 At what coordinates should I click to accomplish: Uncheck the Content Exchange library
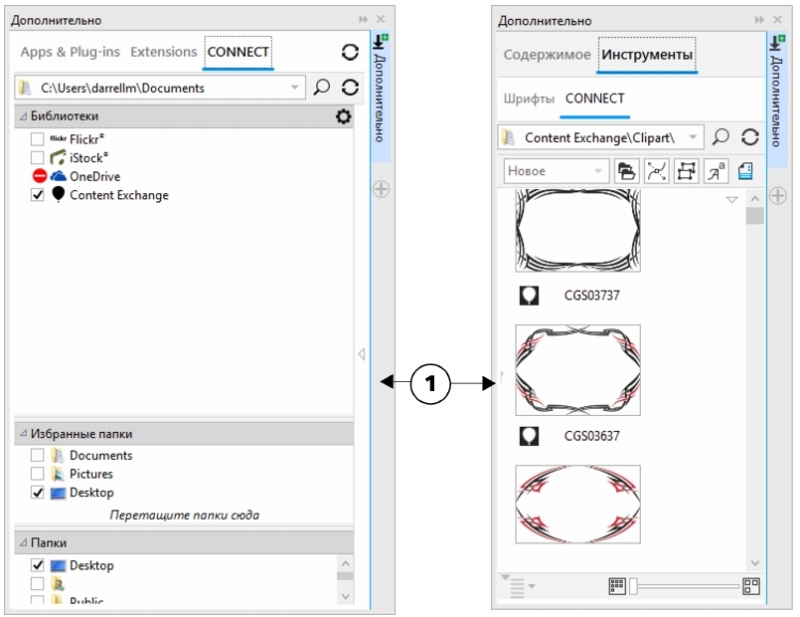pos(37,195)
